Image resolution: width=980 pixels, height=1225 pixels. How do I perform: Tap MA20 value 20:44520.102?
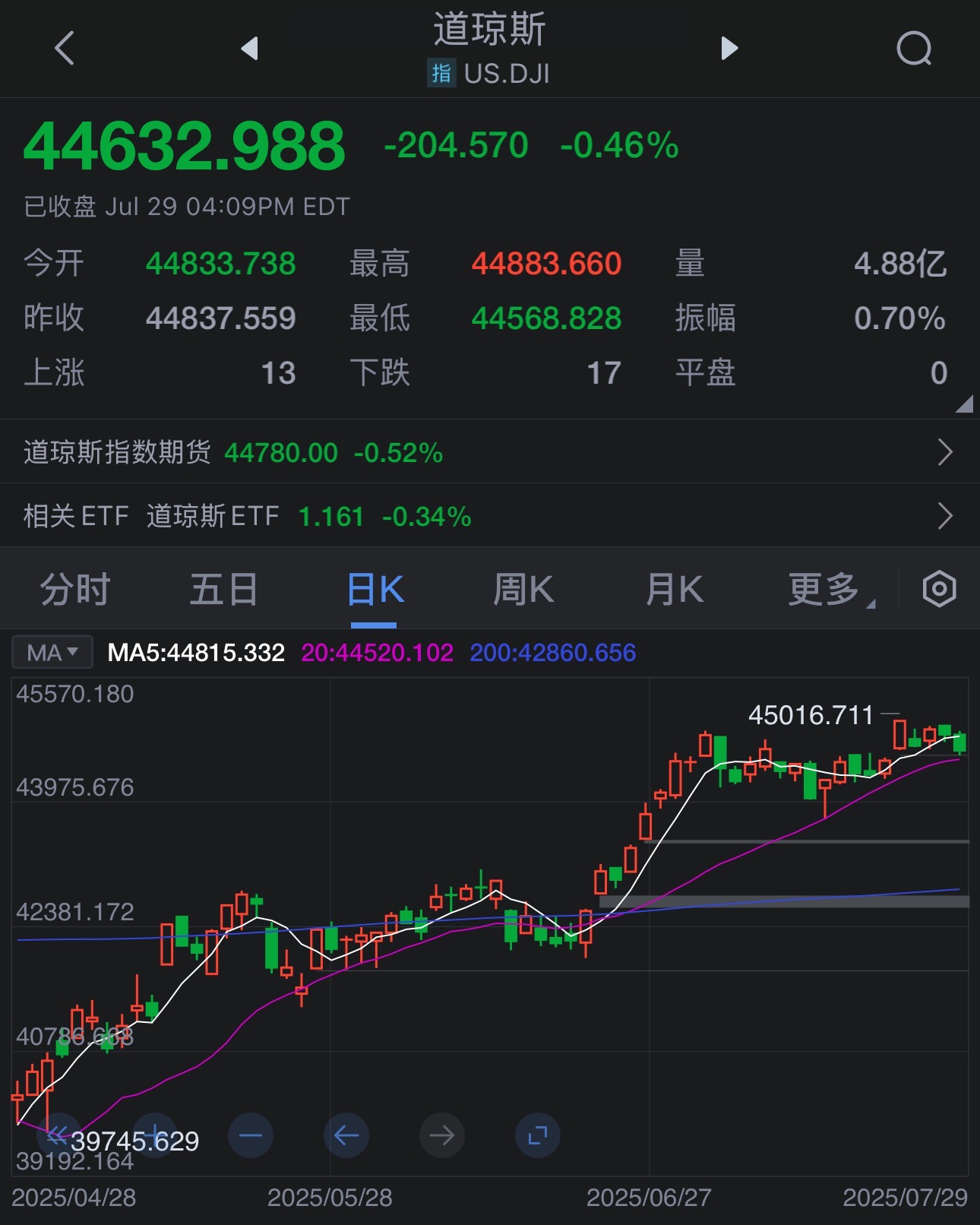pyautogui.click(x=377, y=652)
